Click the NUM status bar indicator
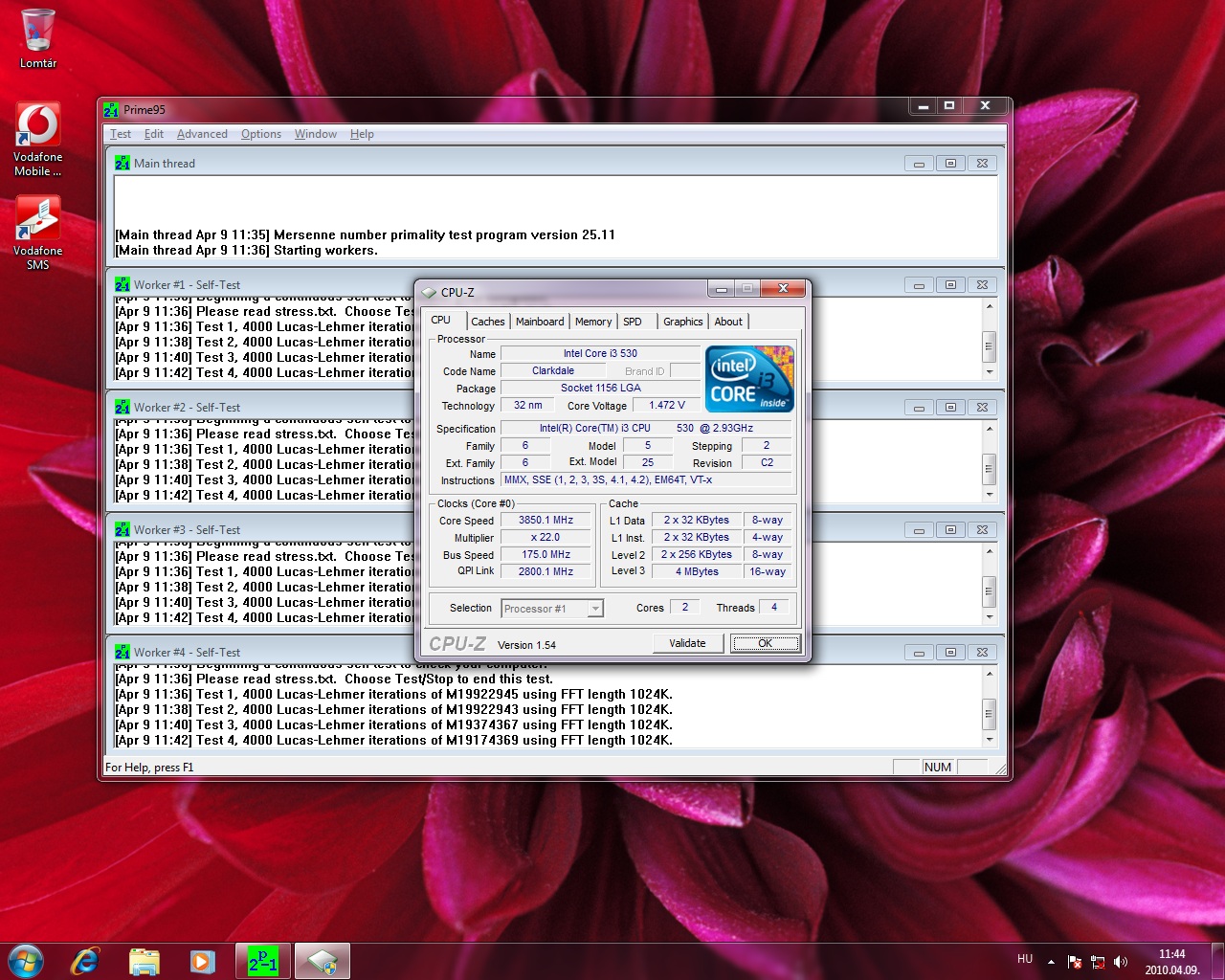This screenshot has width=1225, height=980. click(x=938, y=768)
